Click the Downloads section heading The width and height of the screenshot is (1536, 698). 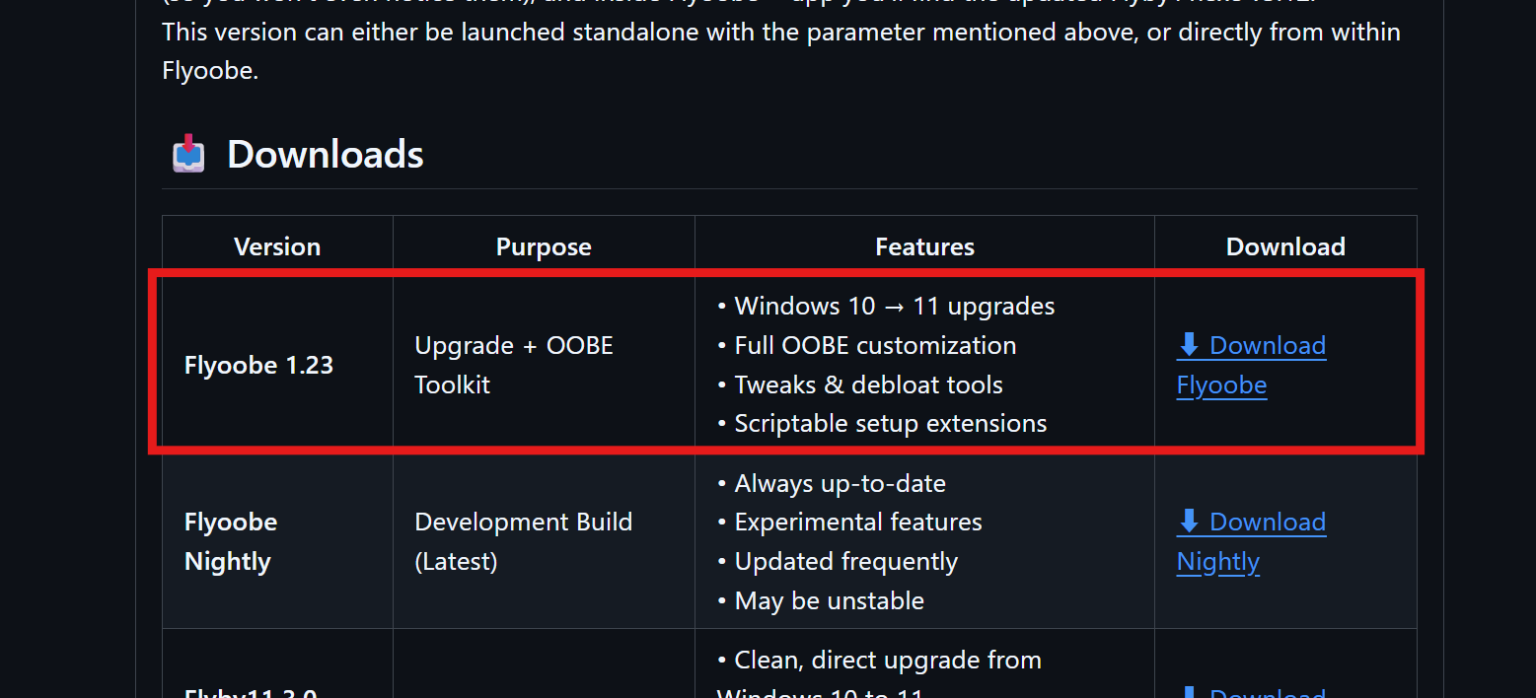tap(325, 154)
